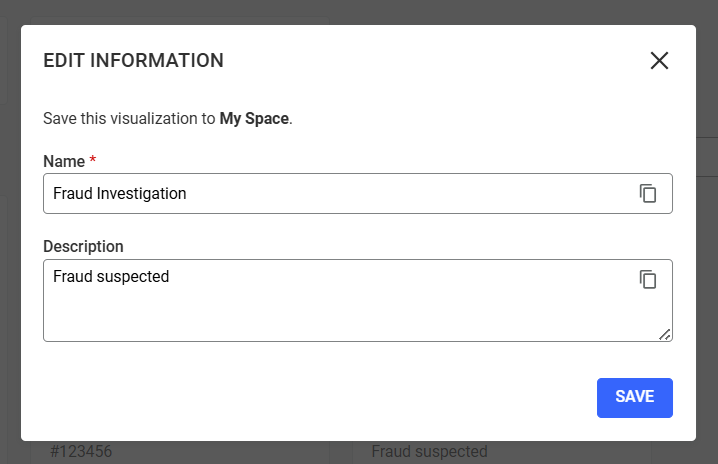Click empty space below text in Description box
The image size is (718, 464).
pyautogui.click(x=300, y=320)
